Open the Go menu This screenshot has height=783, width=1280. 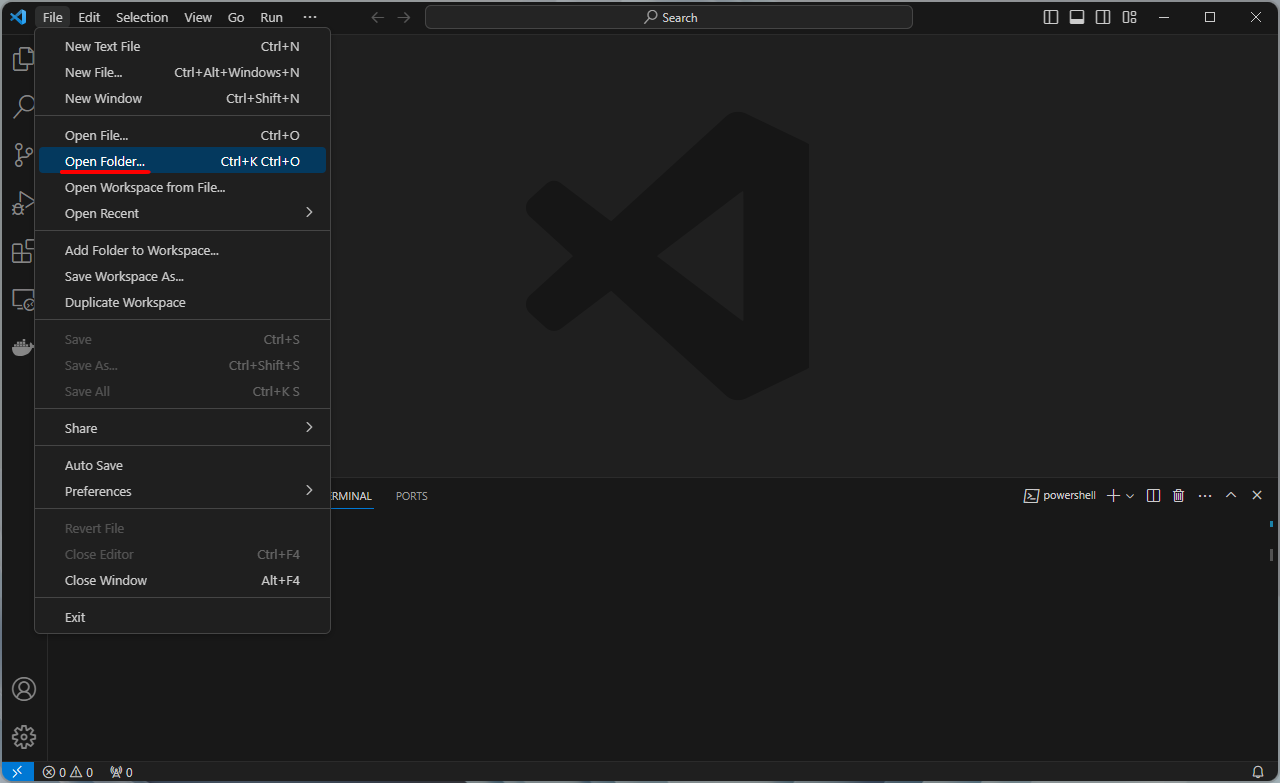coord(236,17)
